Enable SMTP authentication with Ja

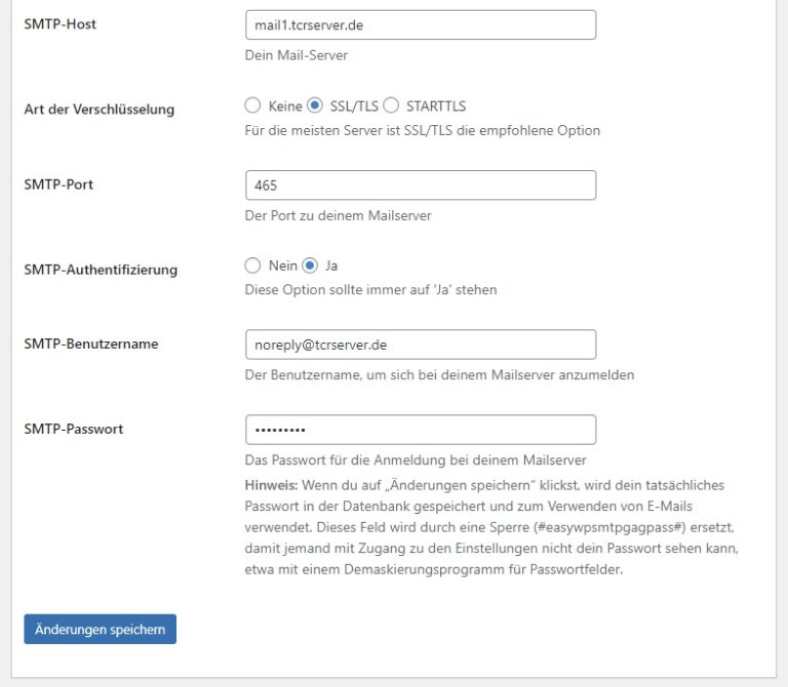coord(310,266)
